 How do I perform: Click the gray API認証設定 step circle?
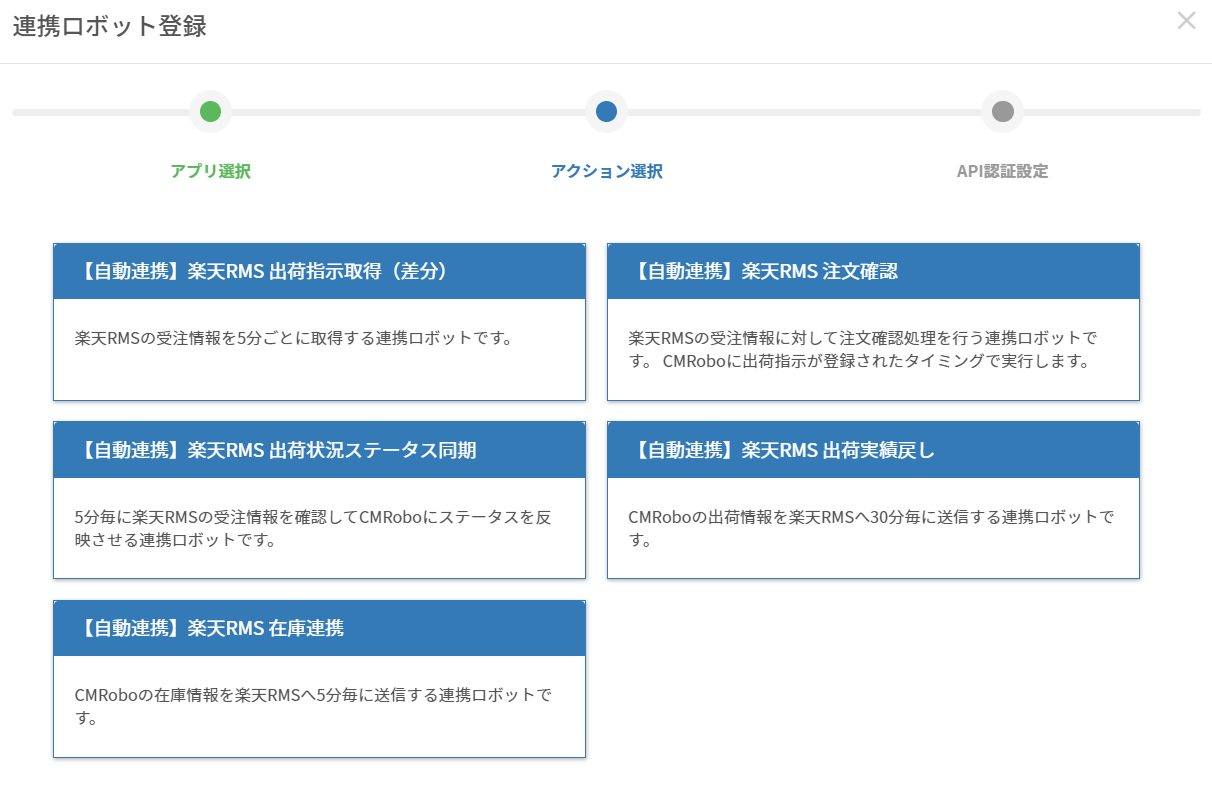click(x=1003, y=112)
